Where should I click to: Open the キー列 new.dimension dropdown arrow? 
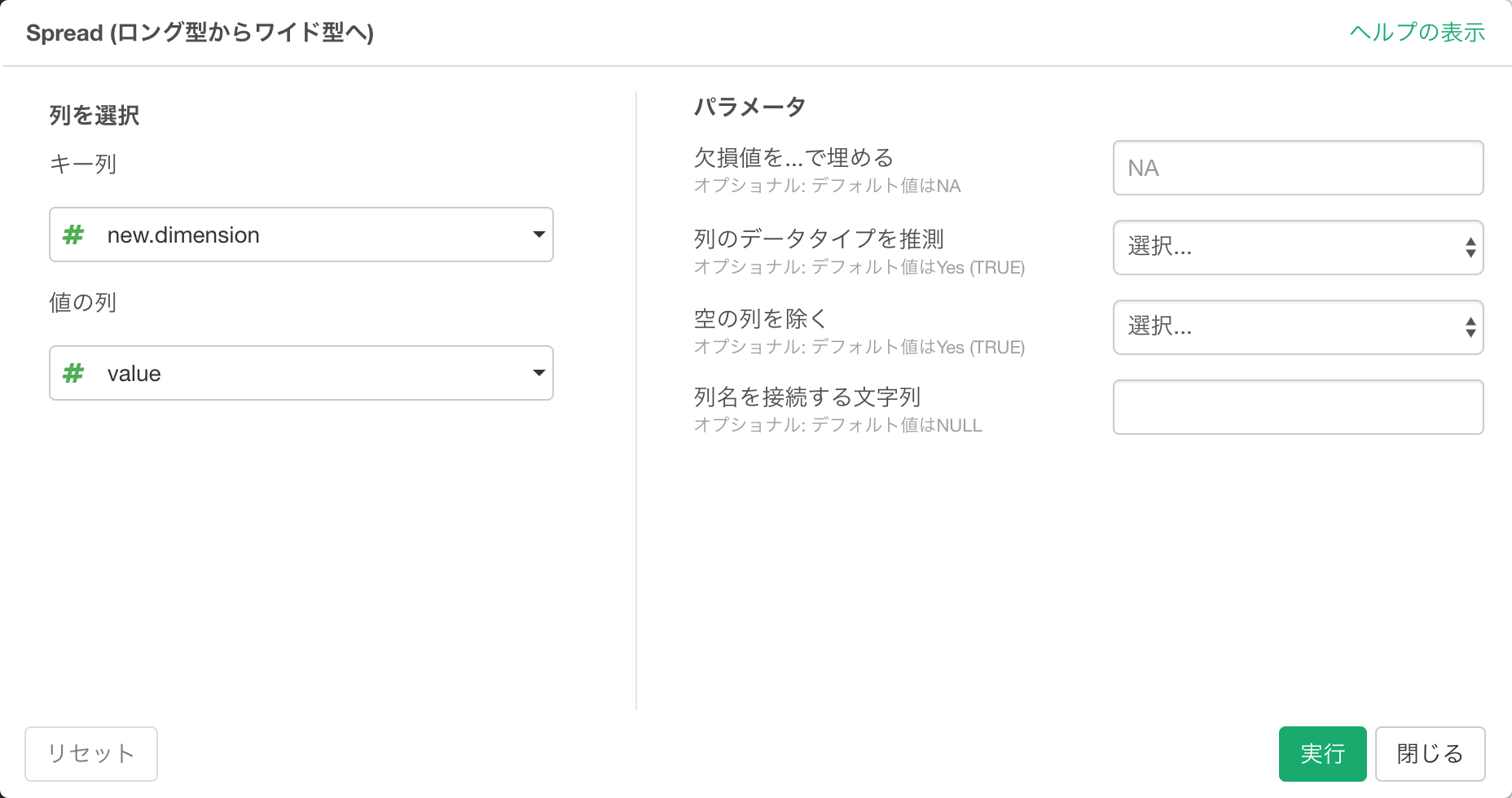(x=538, y=235)
